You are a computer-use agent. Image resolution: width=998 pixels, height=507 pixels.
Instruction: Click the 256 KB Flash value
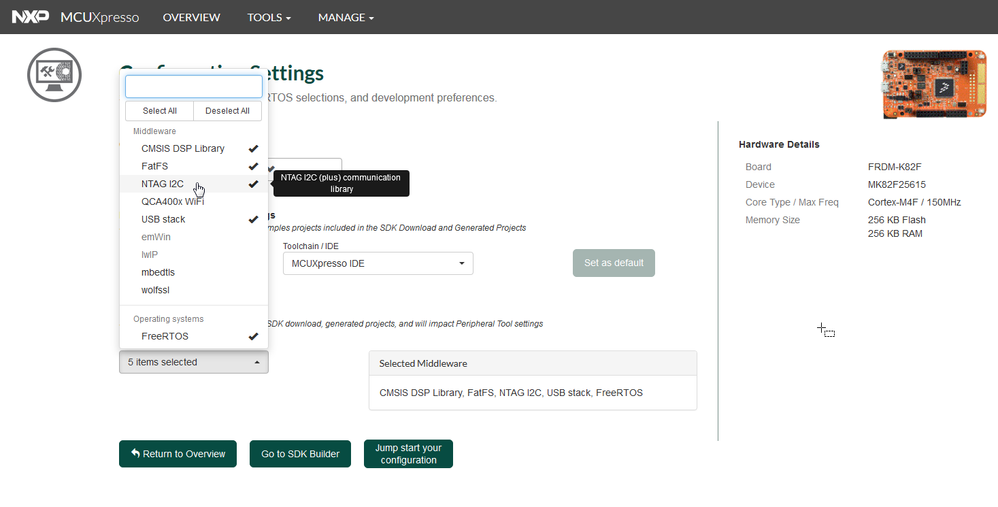coord(897,219)
